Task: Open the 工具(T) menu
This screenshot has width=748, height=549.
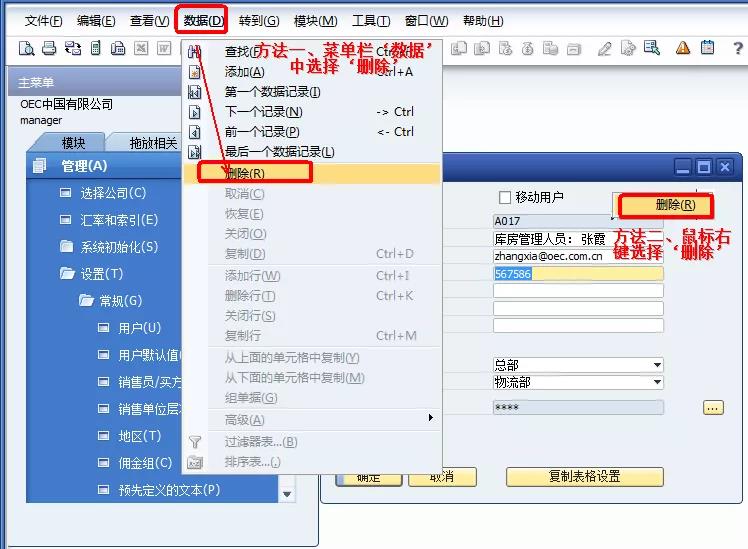Action: click(x=371, y=21)
